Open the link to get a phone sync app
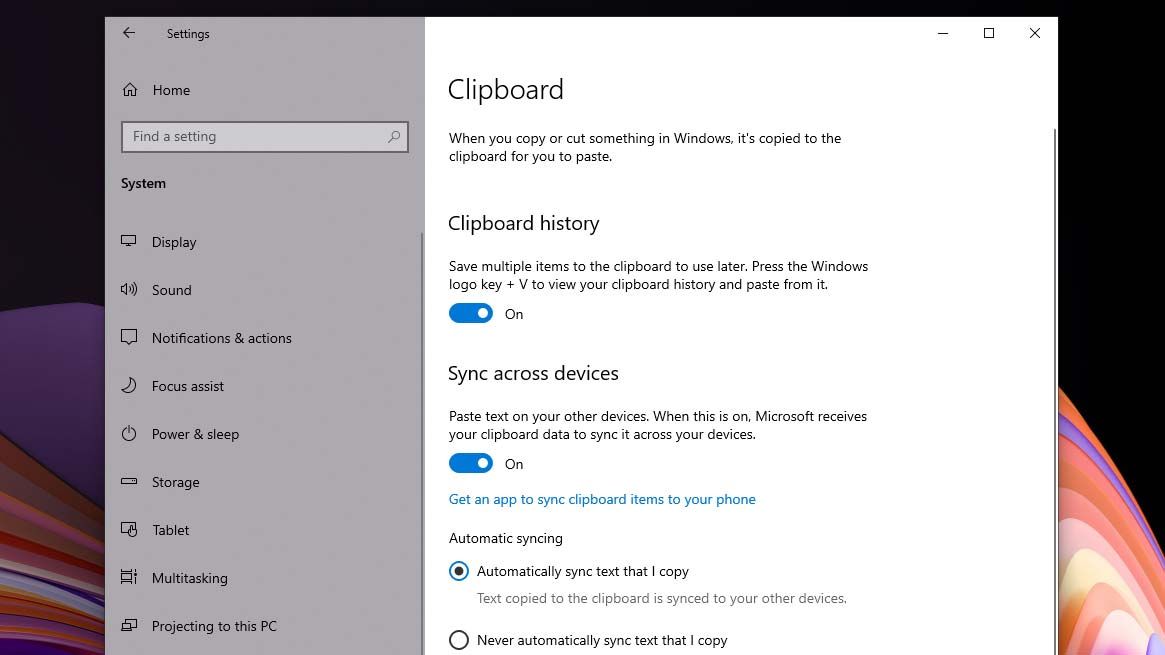This screenshot has width=1165, height=655. (x=602, y=499)
